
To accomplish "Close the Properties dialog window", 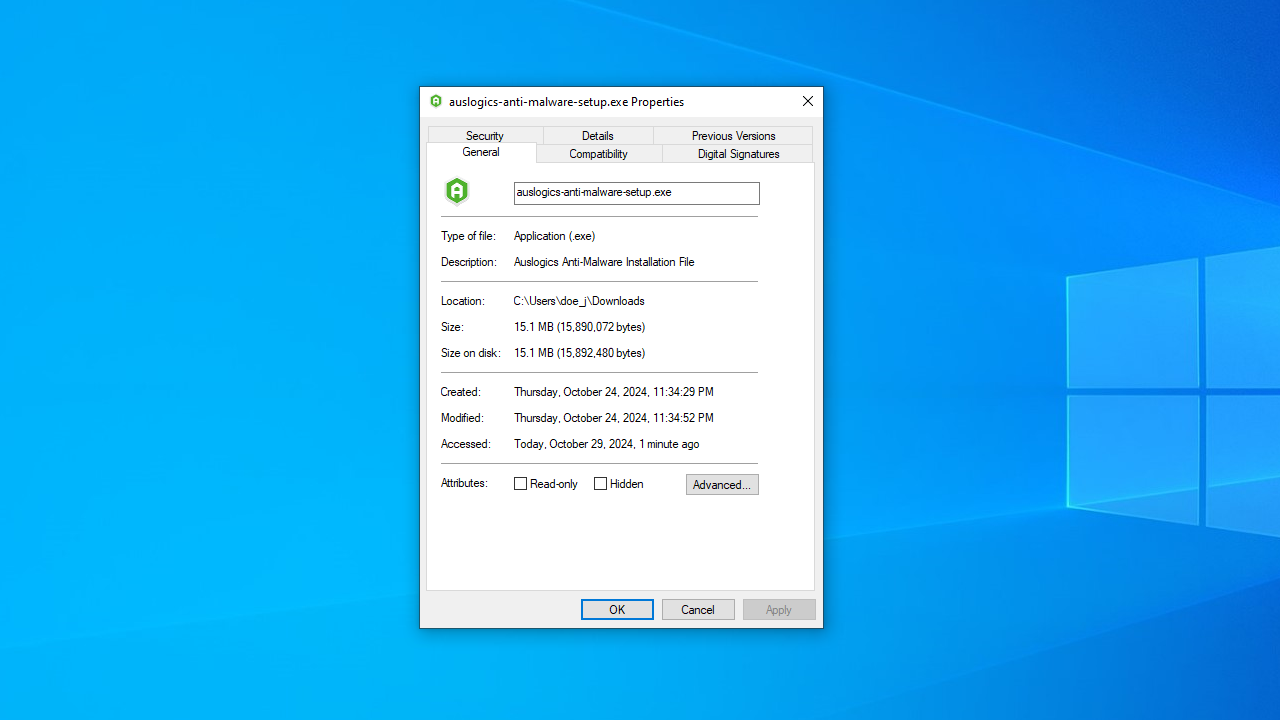I will pyautogui.click(x=807, y=101).
